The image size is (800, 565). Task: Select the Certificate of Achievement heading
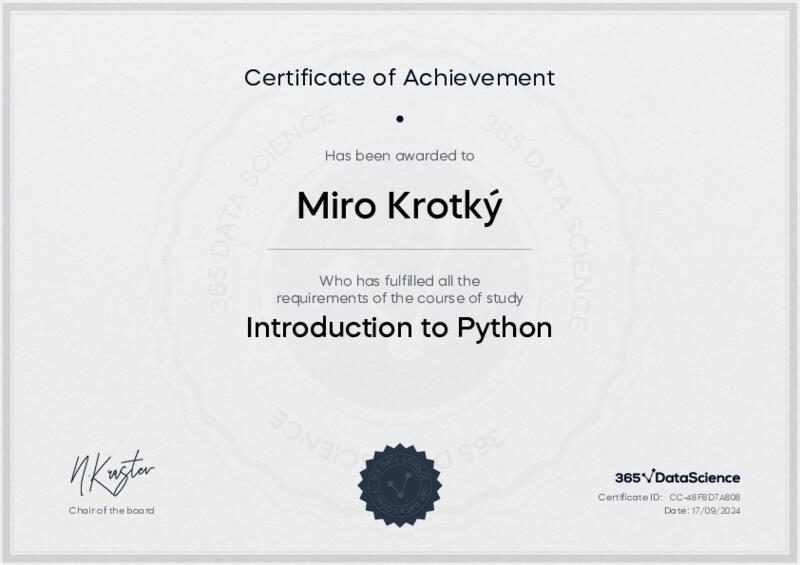[x=399, y=77]
